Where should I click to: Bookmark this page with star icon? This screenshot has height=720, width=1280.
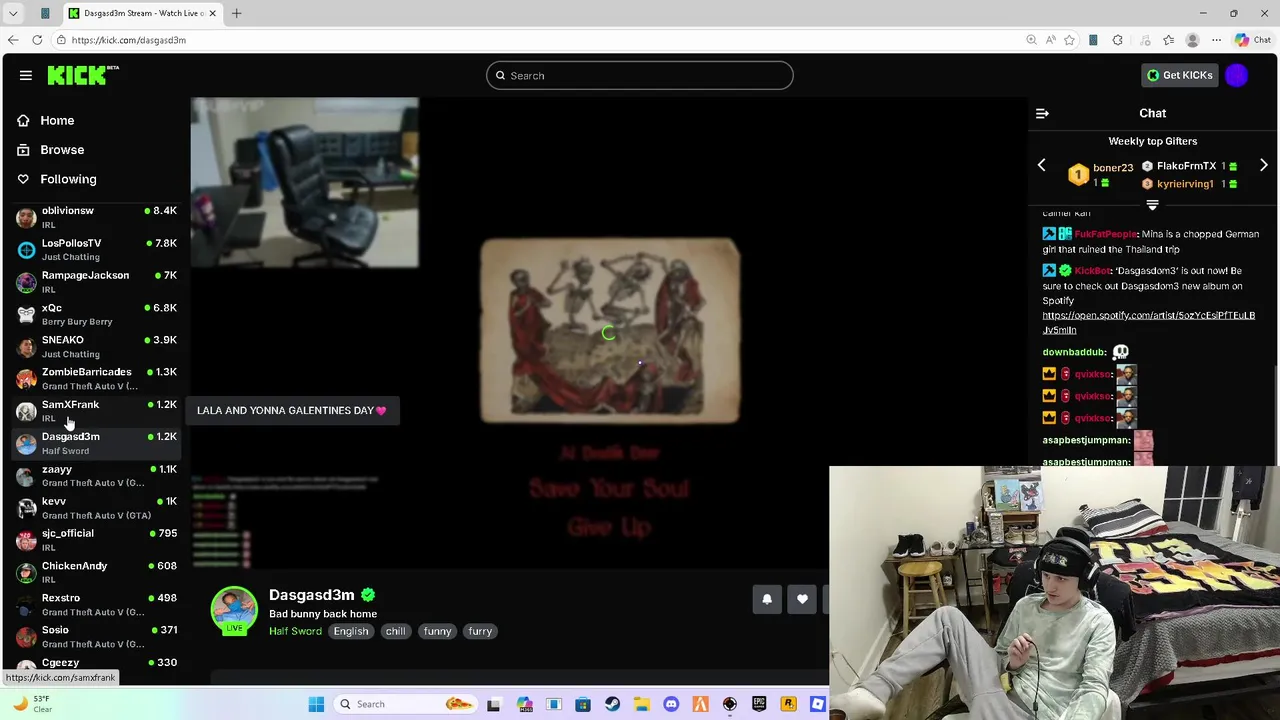point(1069,40)
